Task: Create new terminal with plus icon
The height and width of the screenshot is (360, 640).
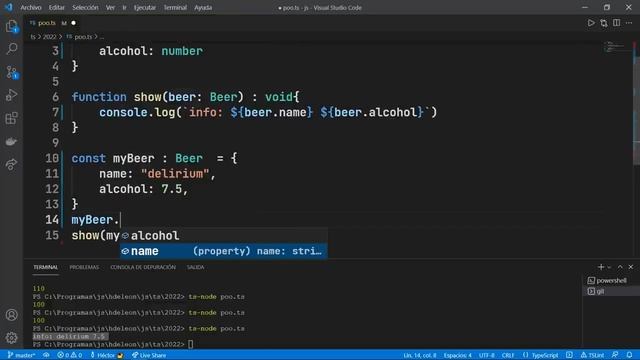Action: click(600, 267)
